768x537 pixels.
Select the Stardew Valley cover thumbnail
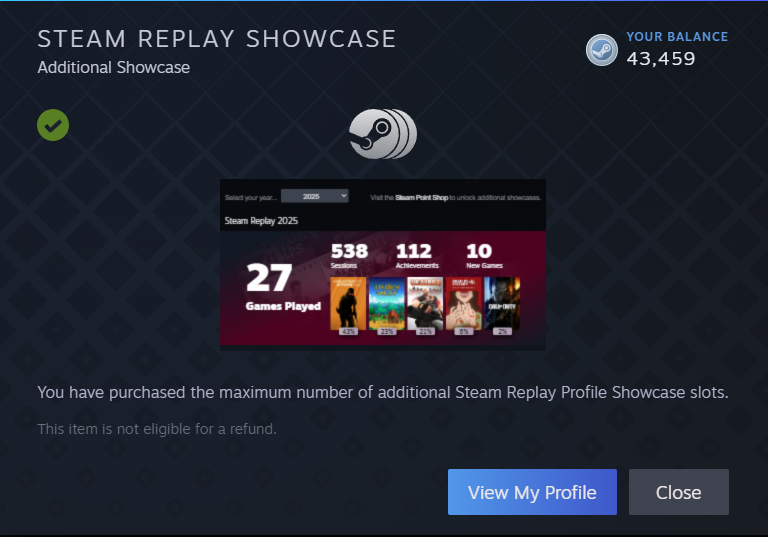[x=386, y=303]
